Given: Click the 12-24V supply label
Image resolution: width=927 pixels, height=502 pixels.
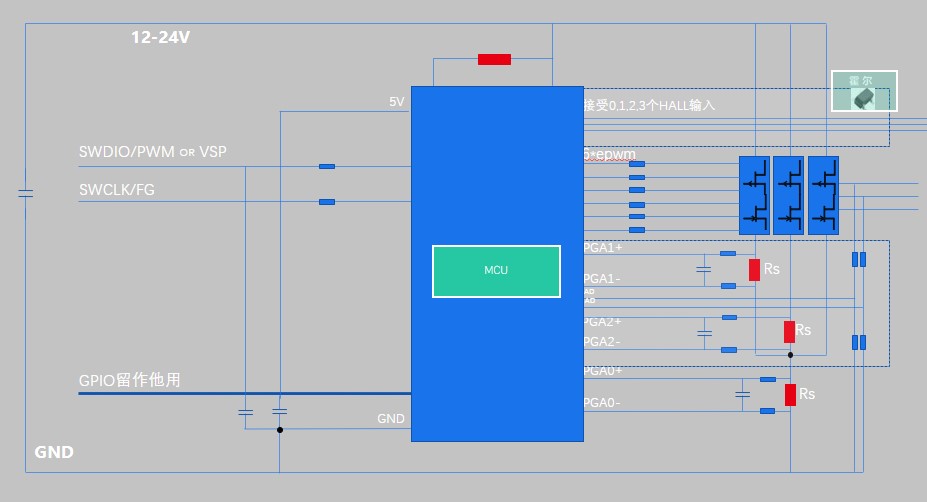Looking at the screenshot, I should [x=160, y=38].
